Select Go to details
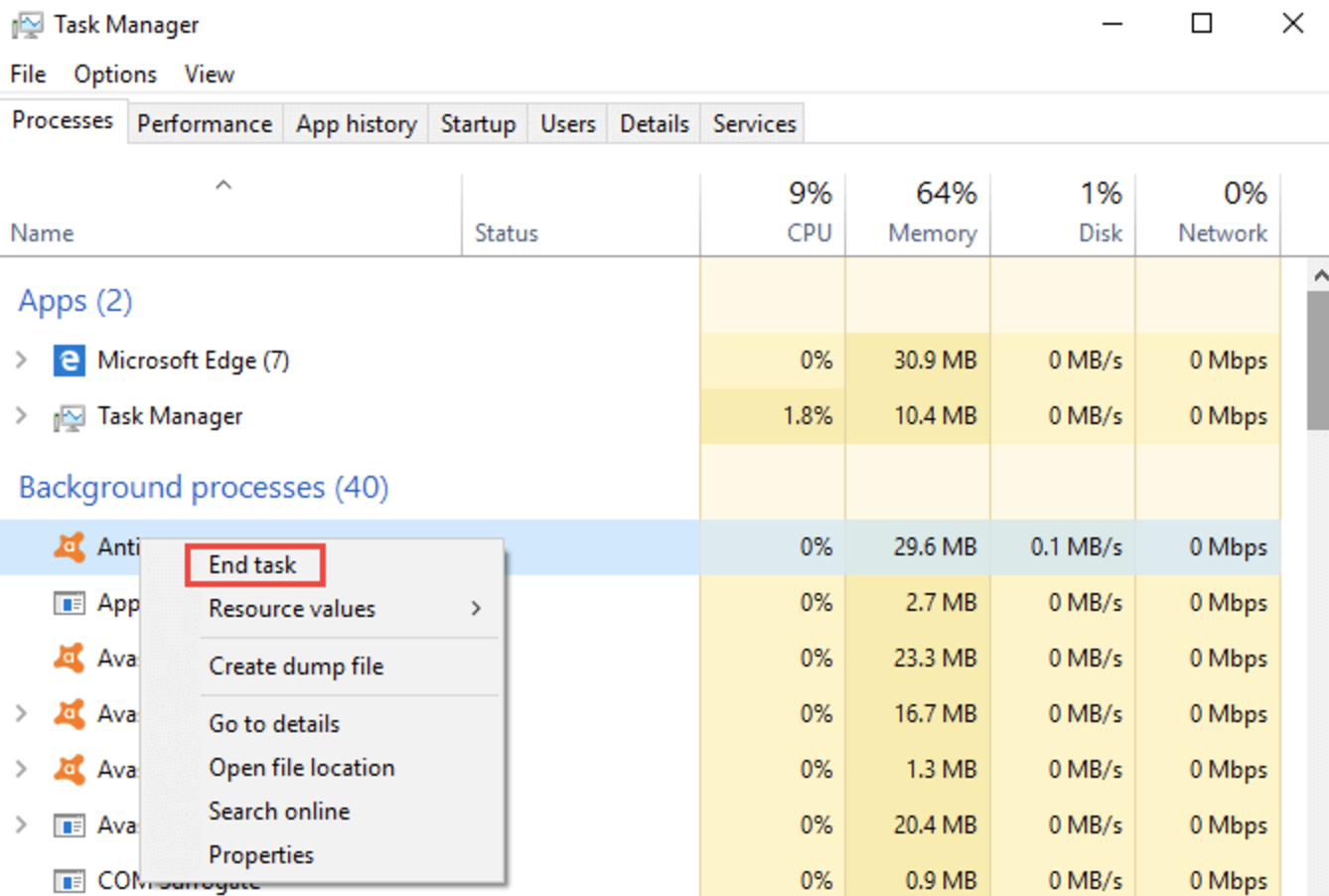Viewport: 1329px width, 896px height. (274, 724)
